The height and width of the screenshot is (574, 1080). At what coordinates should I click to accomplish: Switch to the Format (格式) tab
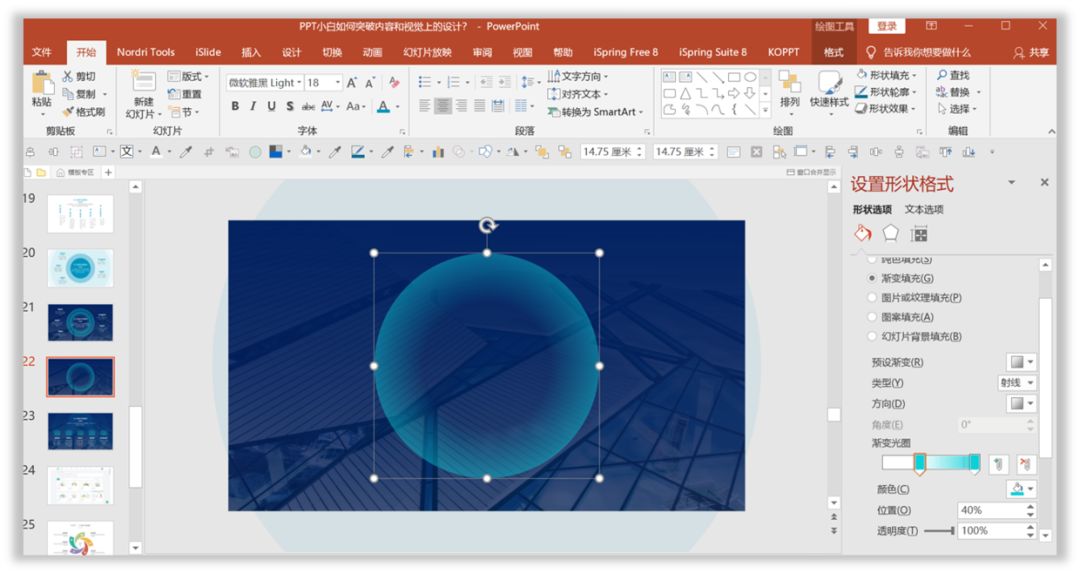point(833,52)
